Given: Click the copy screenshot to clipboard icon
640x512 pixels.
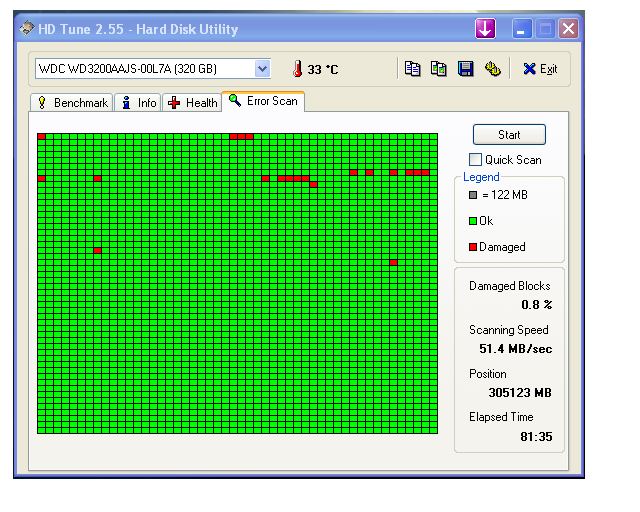Looking at the screenshot, I should (x=439, y=69).
